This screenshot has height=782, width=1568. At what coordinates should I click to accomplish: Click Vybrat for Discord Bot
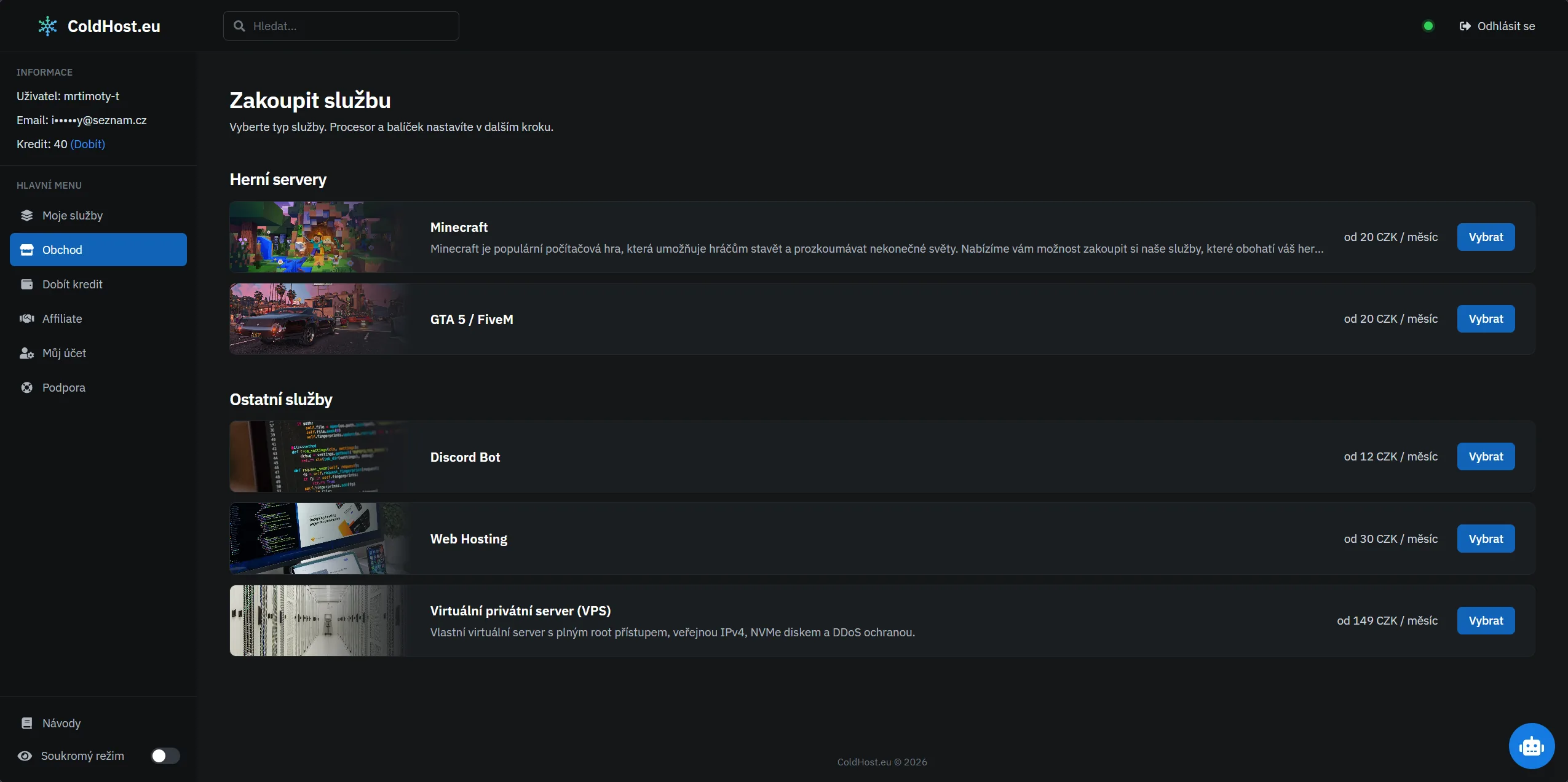click(x=1486, y=456)
